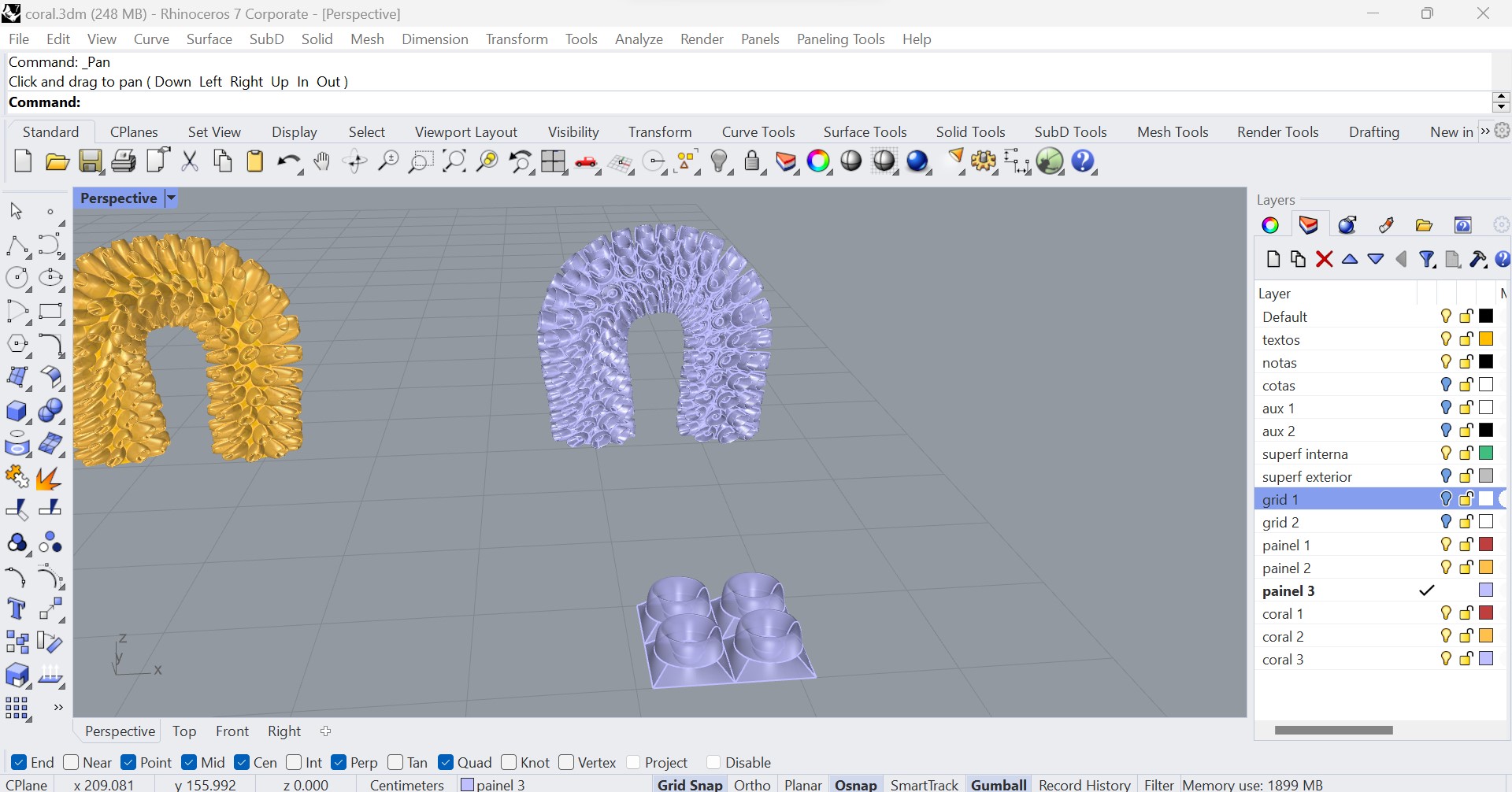Toggle Grid Snap in status bar
The image size is (1512, 792).
click(690, 784)
